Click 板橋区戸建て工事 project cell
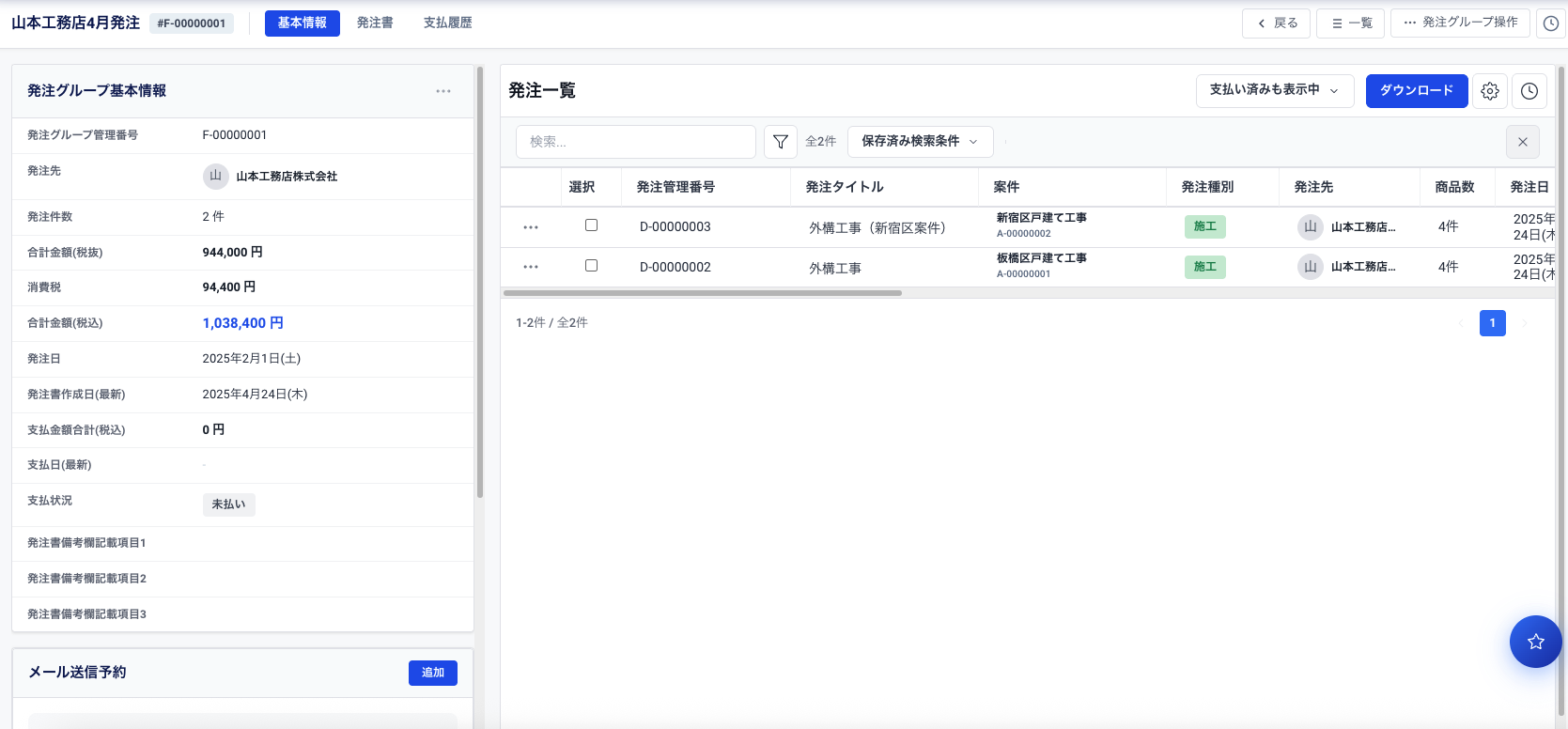1568x729 pixels. (x=1042, y=258)
